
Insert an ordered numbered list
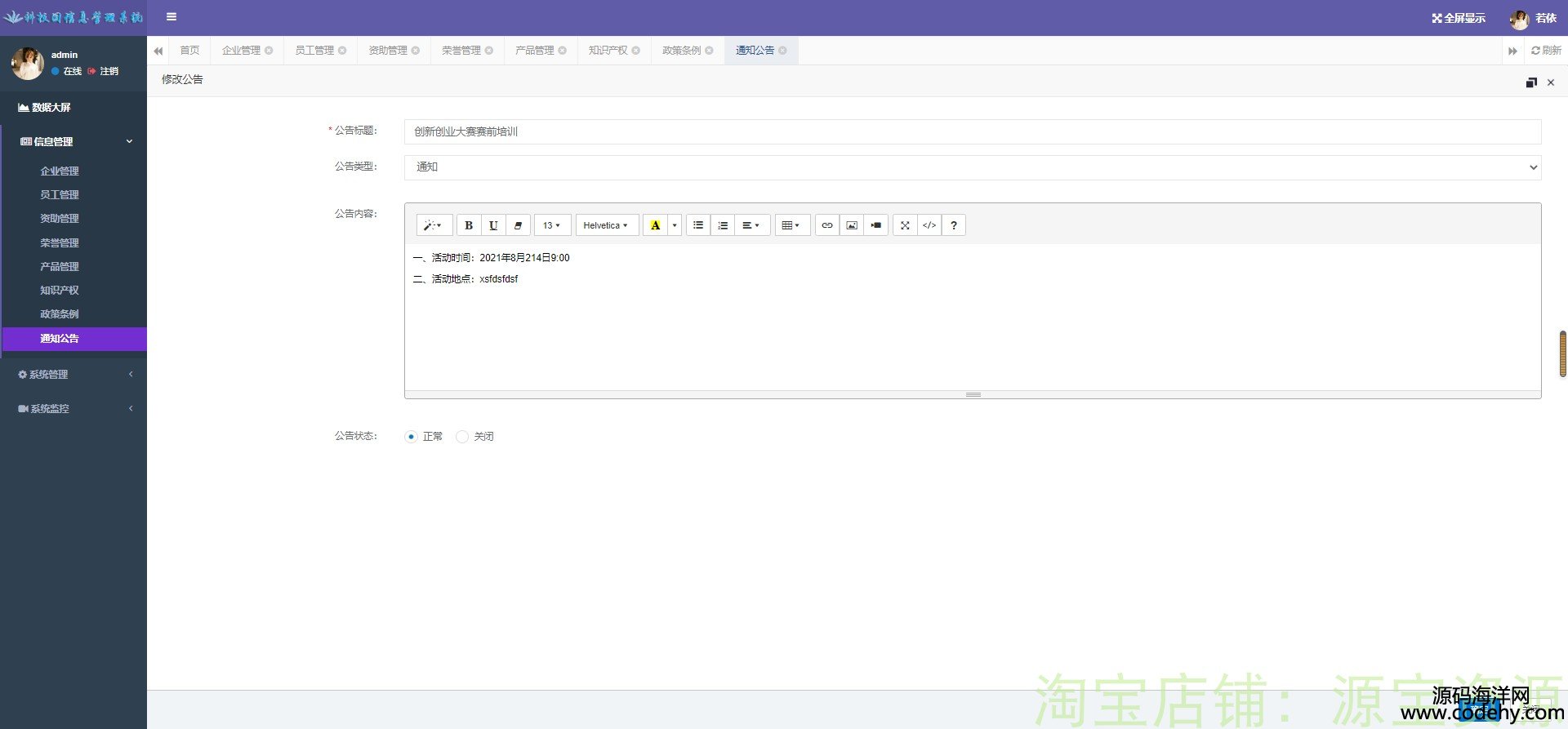click(x=723, y=225)
